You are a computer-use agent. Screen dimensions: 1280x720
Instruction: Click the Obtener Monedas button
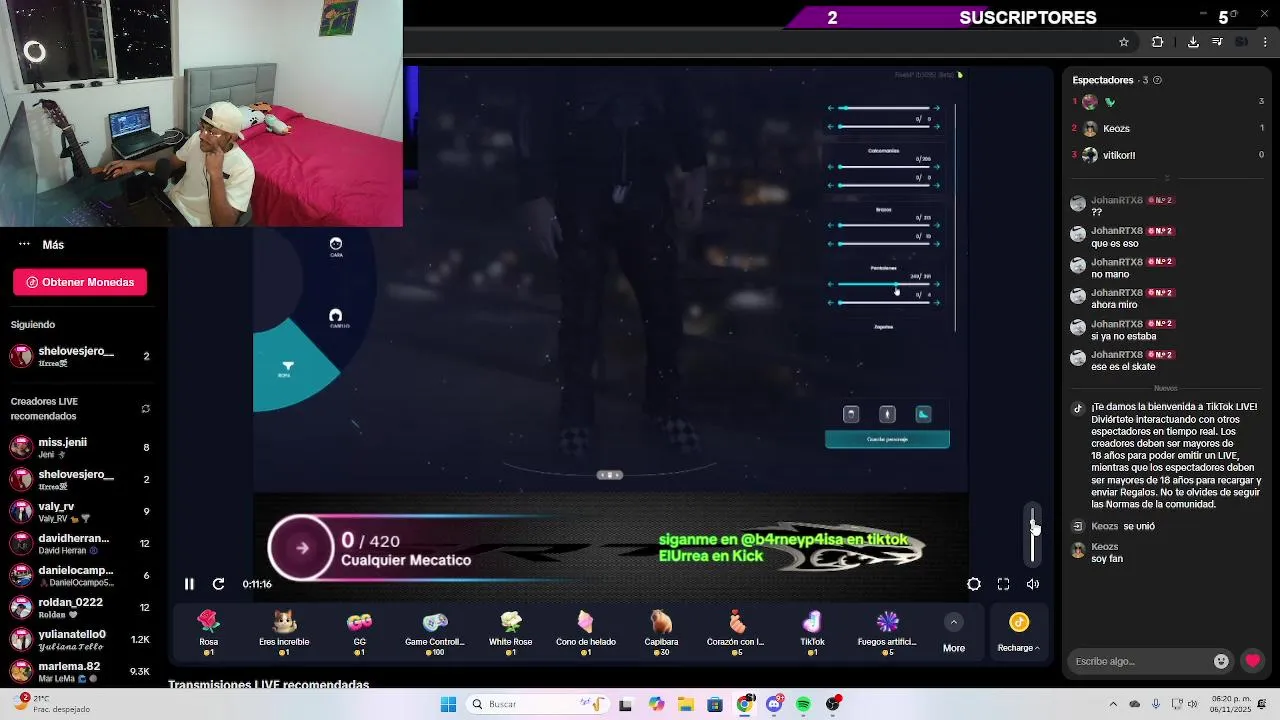tap(80, 282)
